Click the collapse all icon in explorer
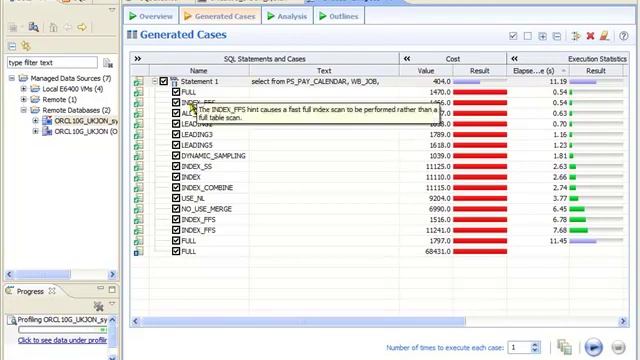Image resolution: width=640 pixels, height=360 pixels. tap(12, 46)
